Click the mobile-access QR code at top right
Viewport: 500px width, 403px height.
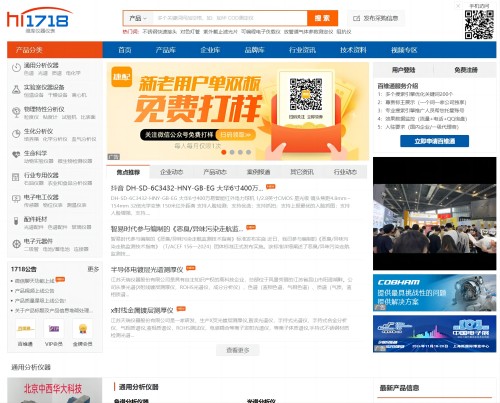(479, 25)
